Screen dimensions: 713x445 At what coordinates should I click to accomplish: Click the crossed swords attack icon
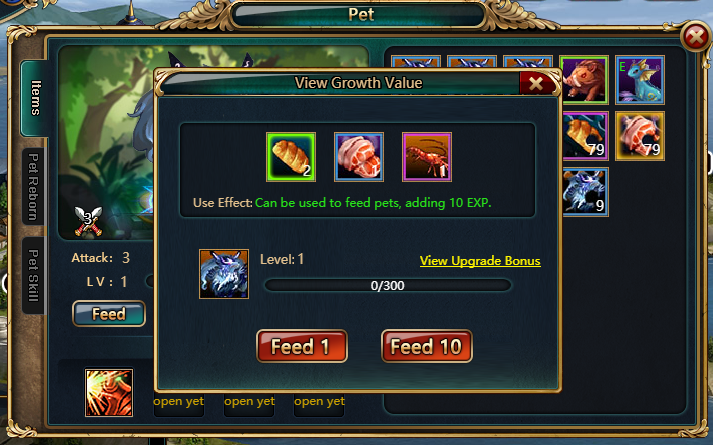[x=88, y=221]
